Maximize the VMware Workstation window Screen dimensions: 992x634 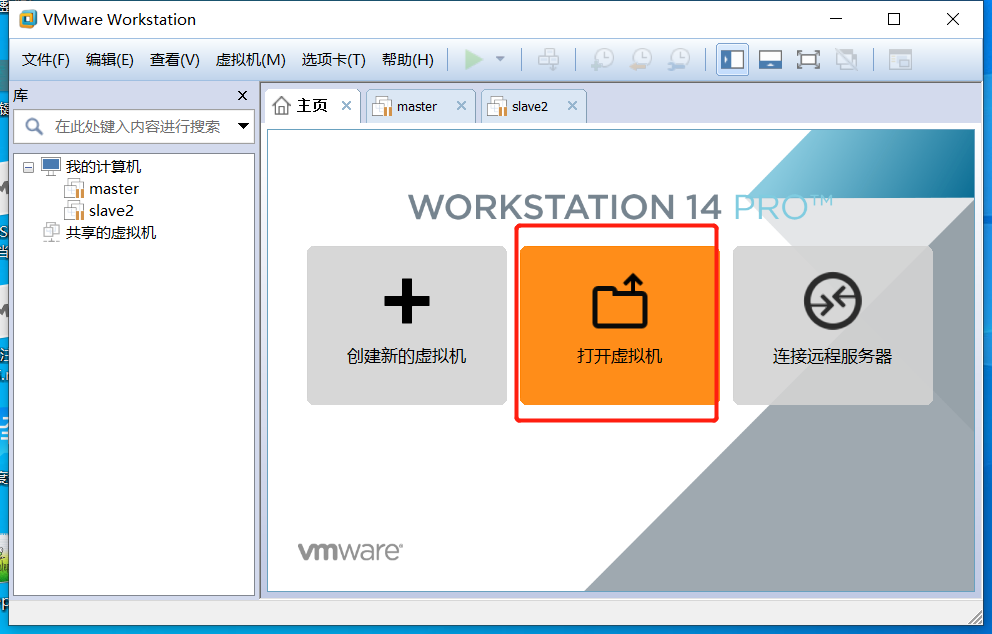pos(894,20)
